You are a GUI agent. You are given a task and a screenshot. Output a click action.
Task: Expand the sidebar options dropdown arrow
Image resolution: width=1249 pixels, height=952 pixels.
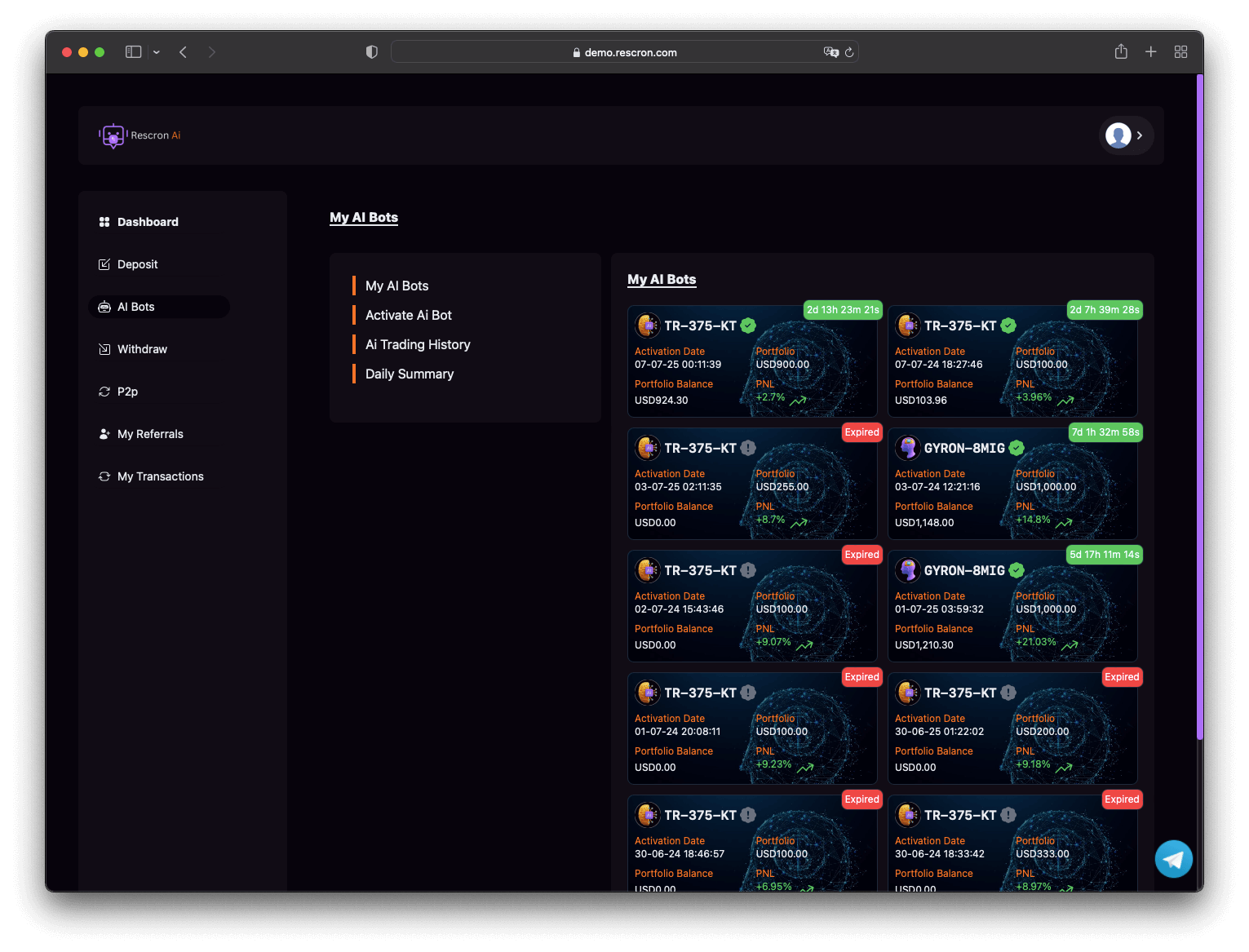click(157, 52)
